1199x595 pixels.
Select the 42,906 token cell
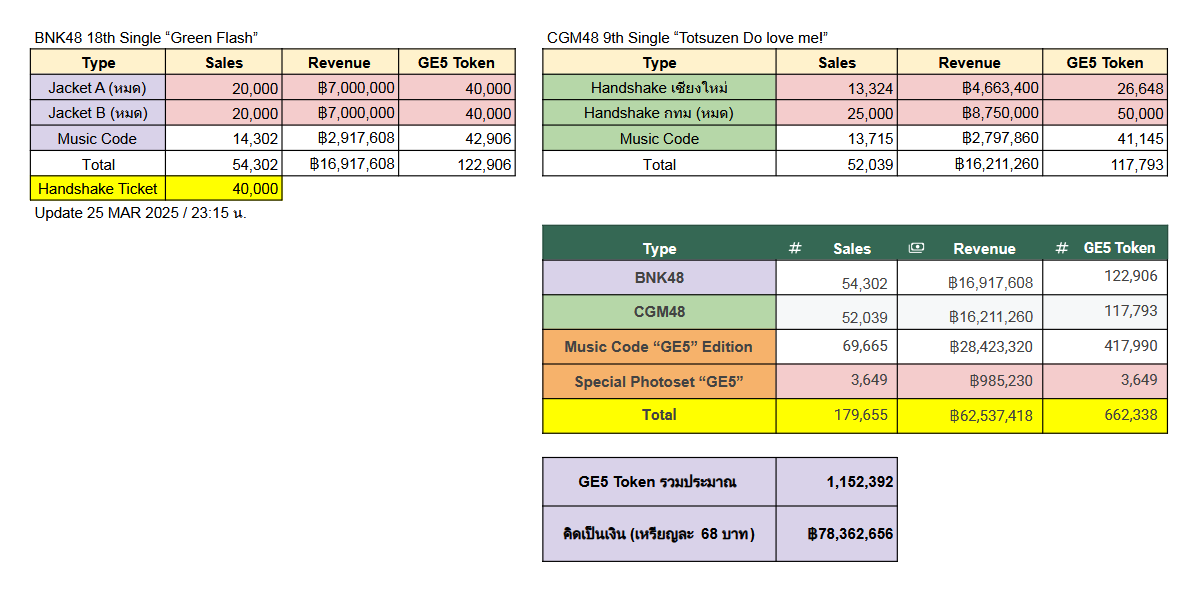click(x=457, y=138)
